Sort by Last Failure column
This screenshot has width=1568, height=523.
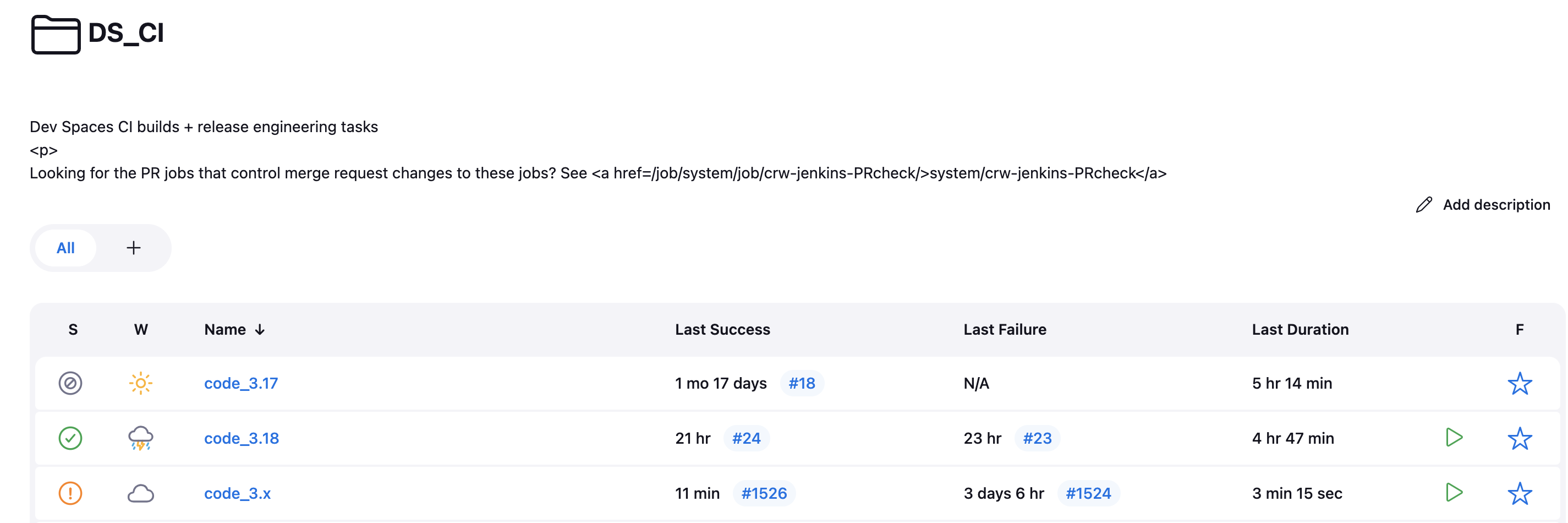1005,329
